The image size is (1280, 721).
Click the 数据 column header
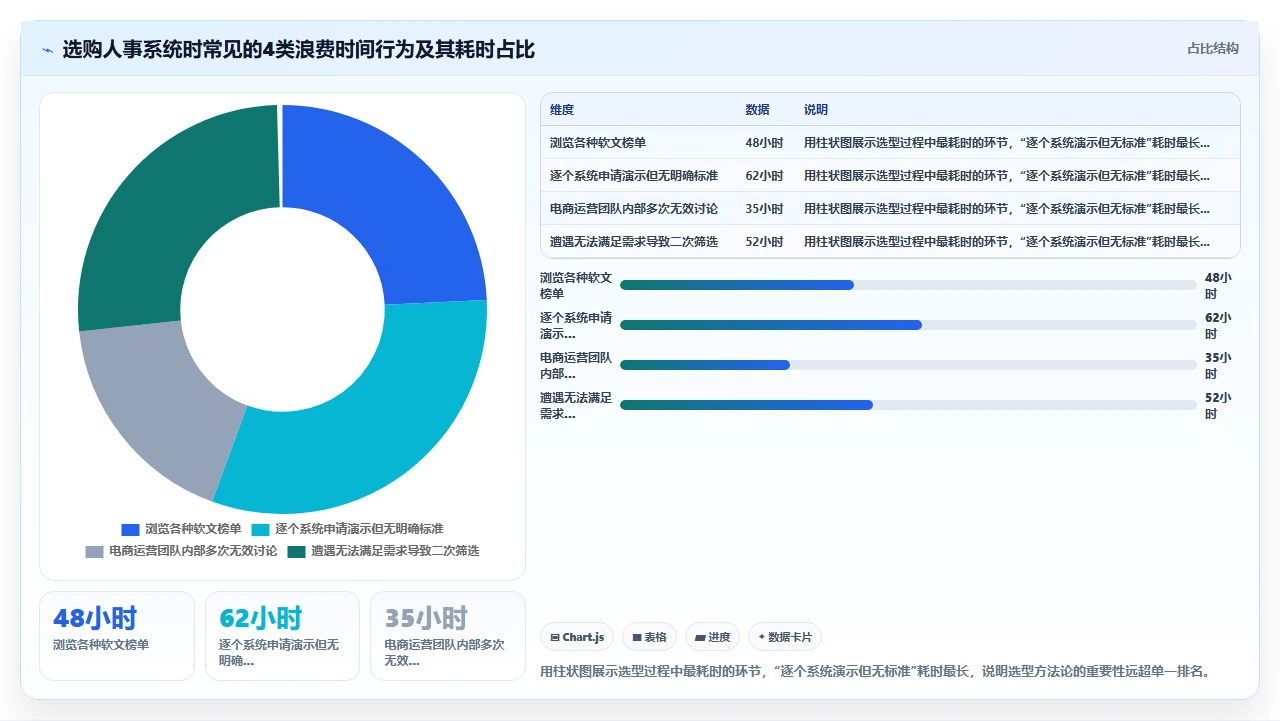click(758, 110)
